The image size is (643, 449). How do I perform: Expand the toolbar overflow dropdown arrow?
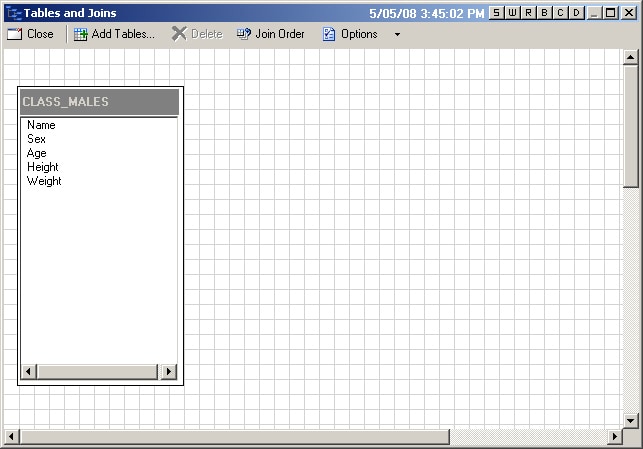coord(397,34)
